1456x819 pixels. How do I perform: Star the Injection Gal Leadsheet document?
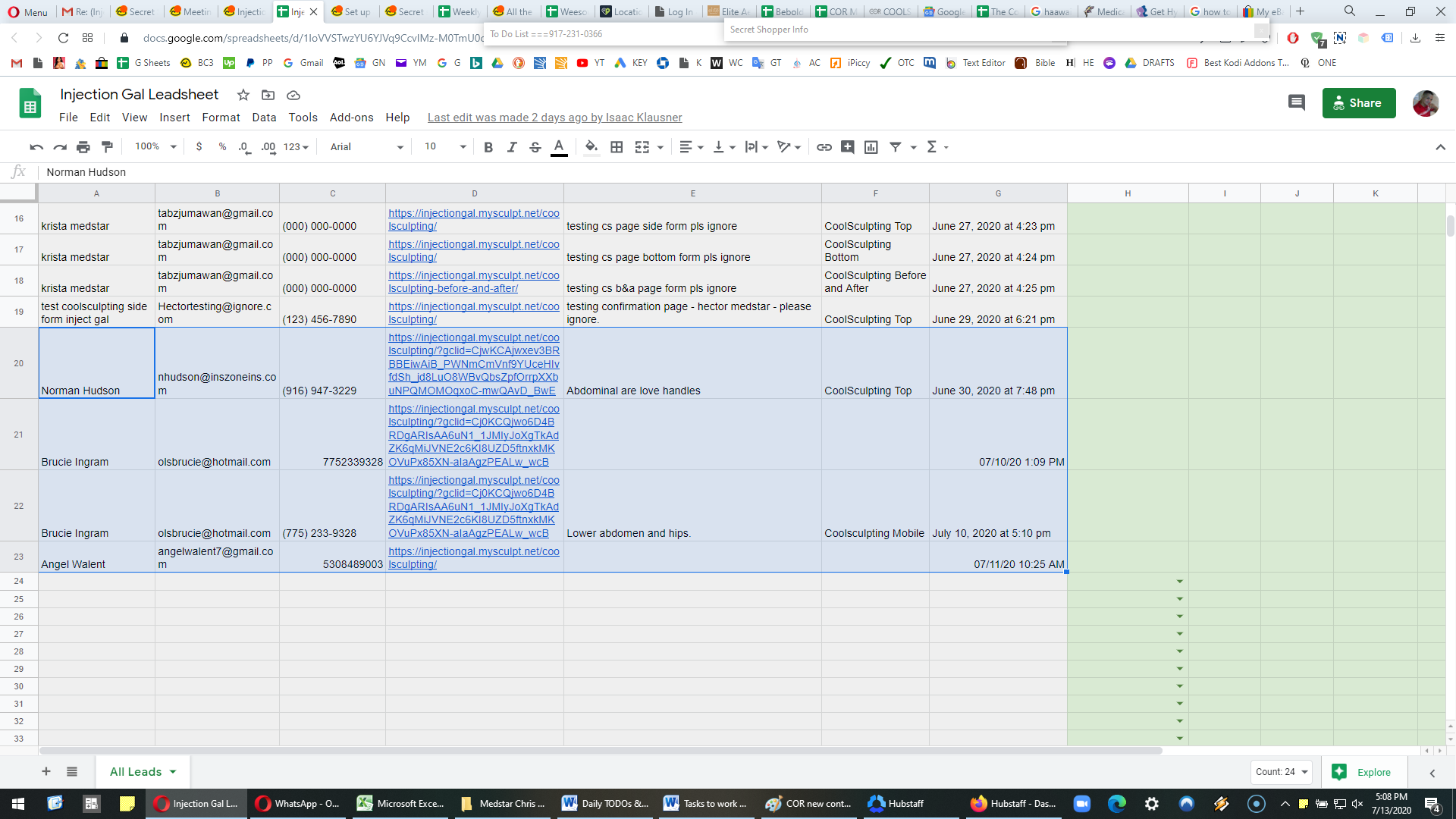[243, 95]
